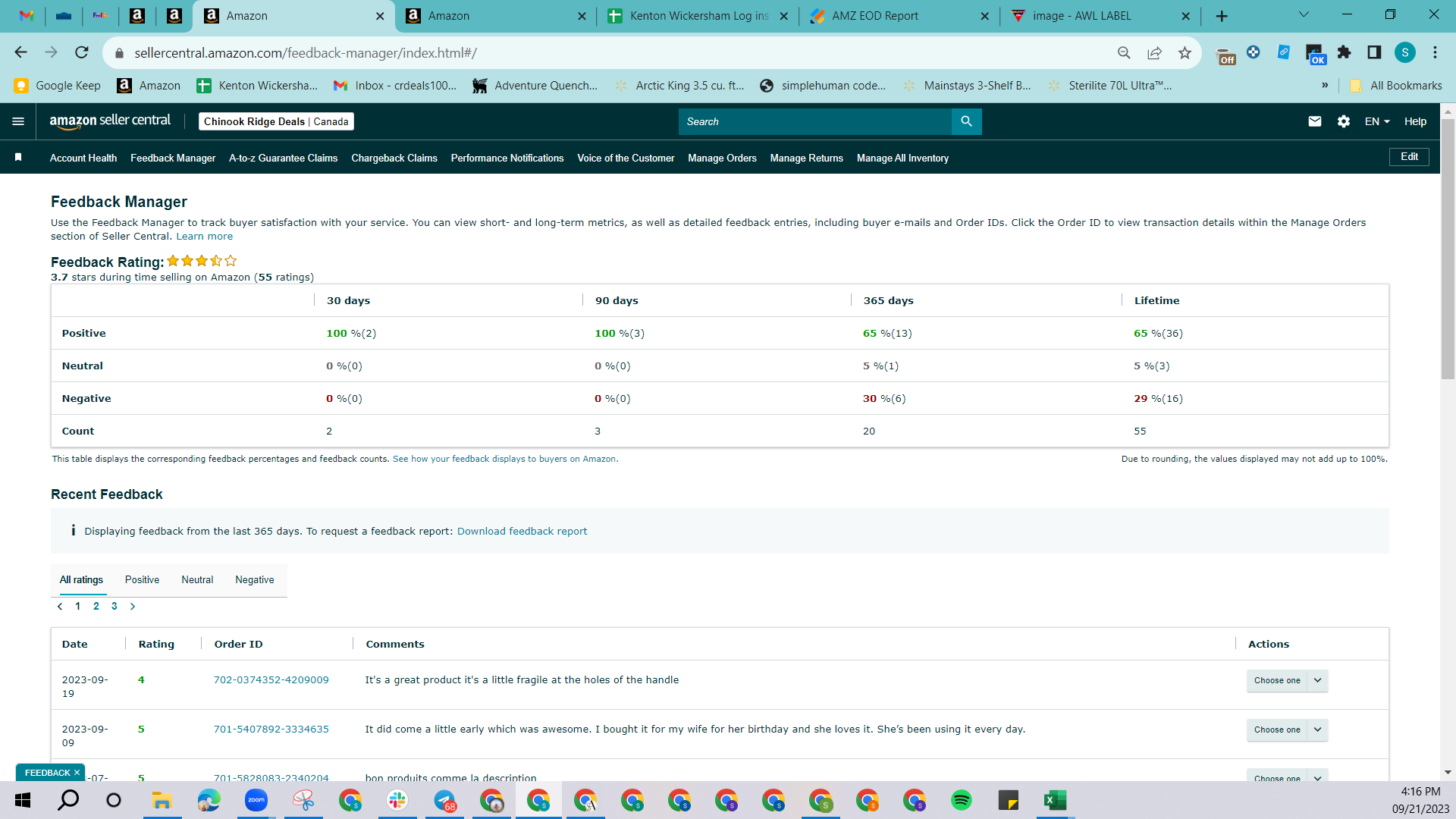Bookmark this page with the star icon
This screenshot has width=1456, height=819.
tap(1185, 52)
